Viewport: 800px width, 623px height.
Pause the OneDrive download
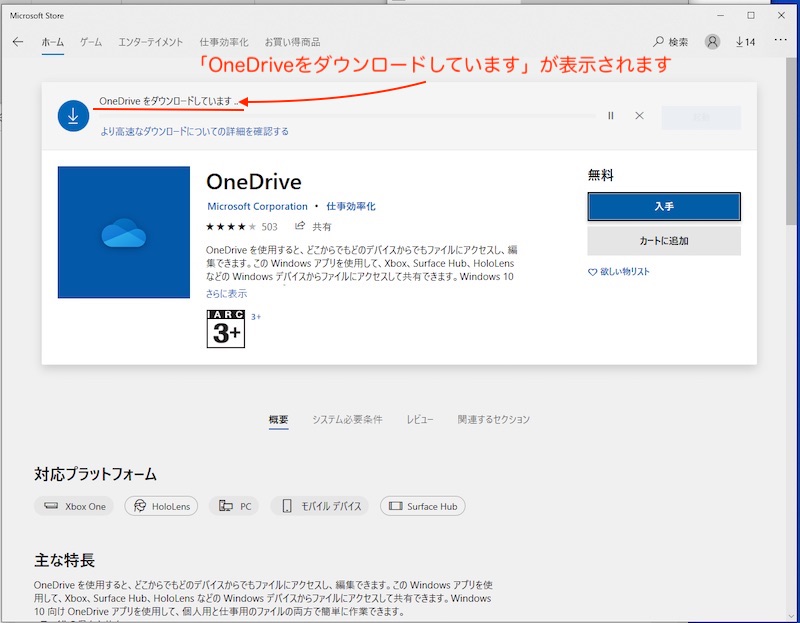coord(611,116)
